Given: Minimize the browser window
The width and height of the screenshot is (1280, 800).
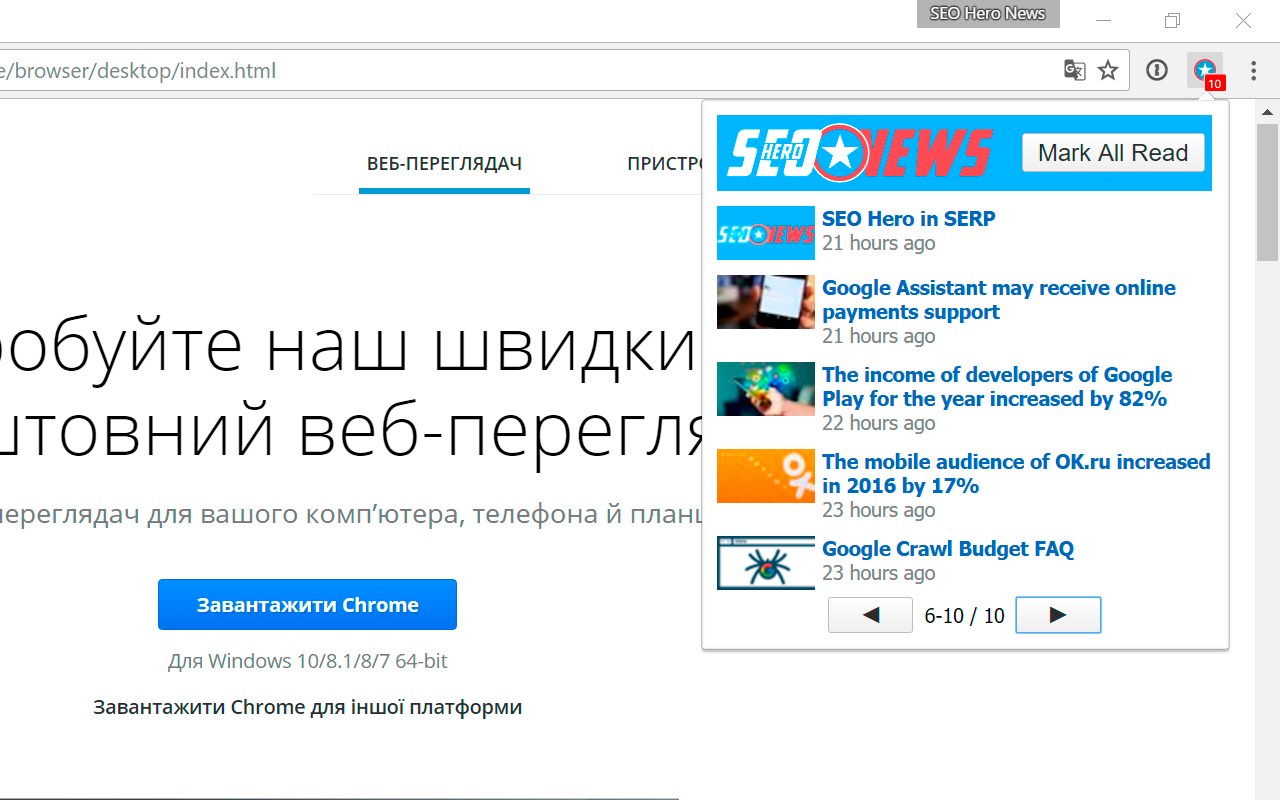Looking at the screenshot, I should (x=1104, y=20).
